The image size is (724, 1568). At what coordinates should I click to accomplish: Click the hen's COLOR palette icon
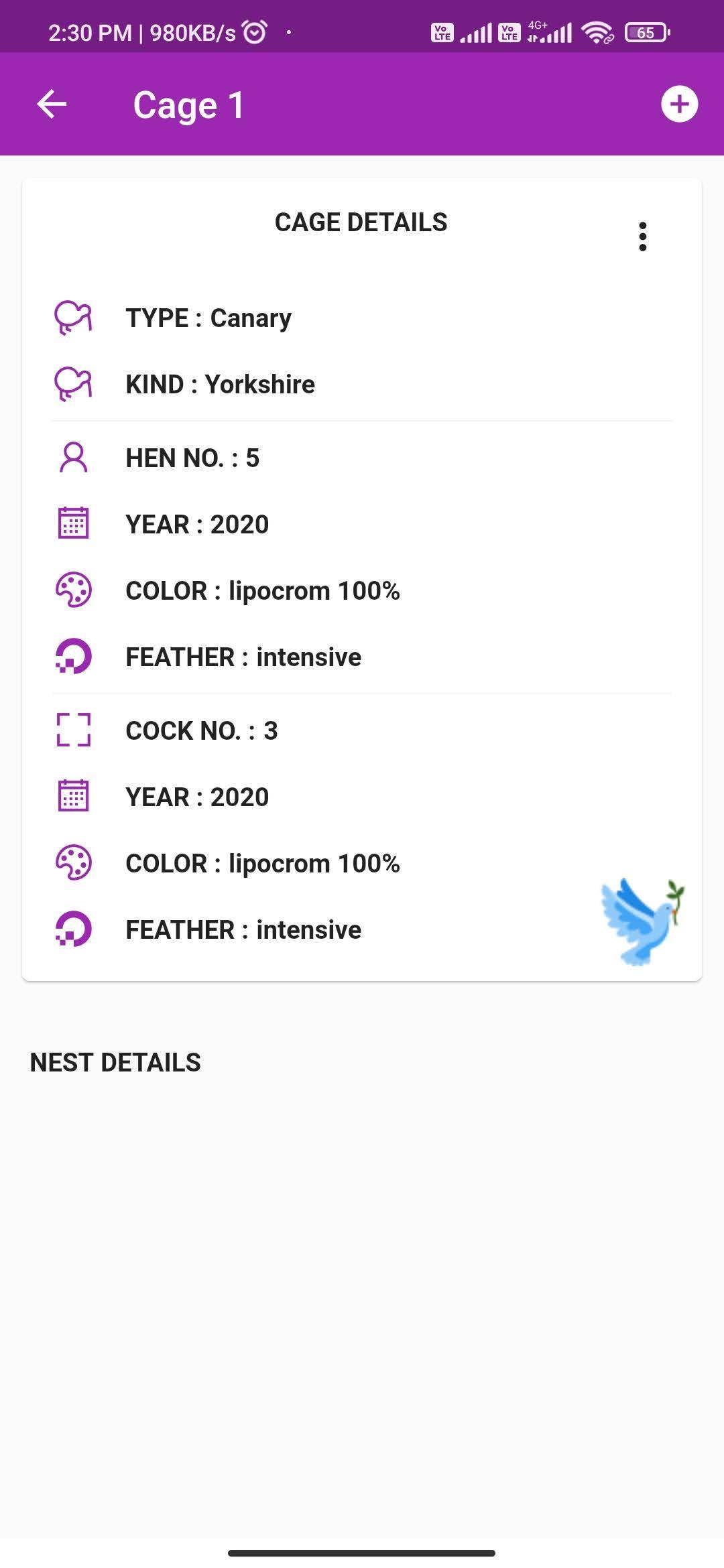(73, 590)
